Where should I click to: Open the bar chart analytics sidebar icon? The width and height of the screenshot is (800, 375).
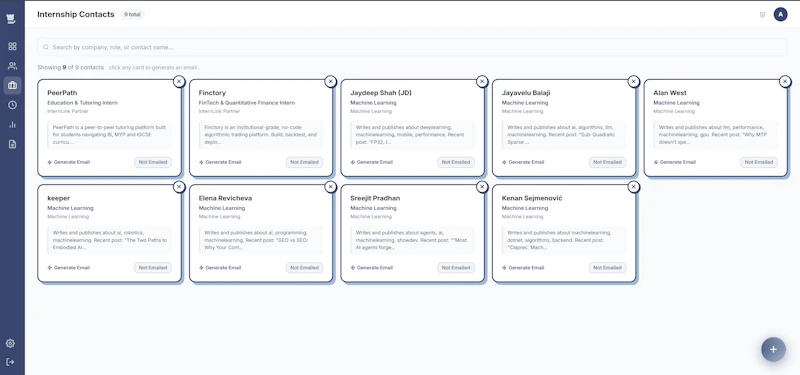pos(12,124)
